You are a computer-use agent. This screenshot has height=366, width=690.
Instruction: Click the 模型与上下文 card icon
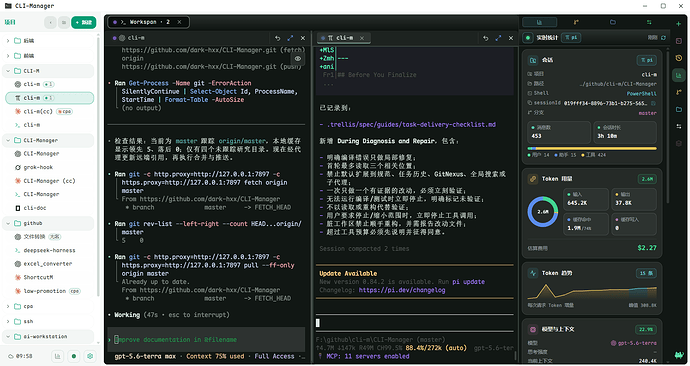(x=533, y=329)
